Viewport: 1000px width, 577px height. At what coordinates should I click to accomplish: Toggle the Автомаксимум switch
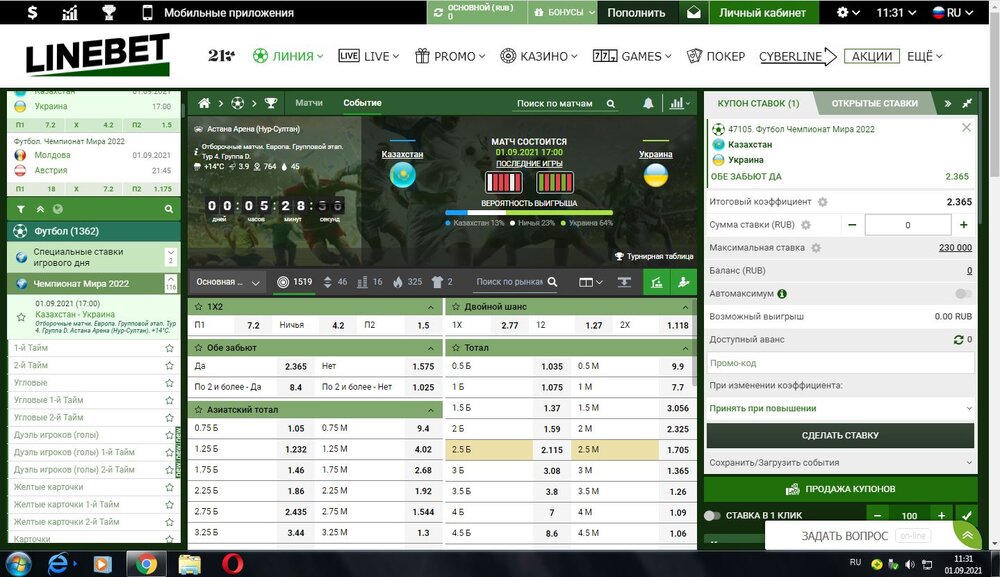pos(963,294)
